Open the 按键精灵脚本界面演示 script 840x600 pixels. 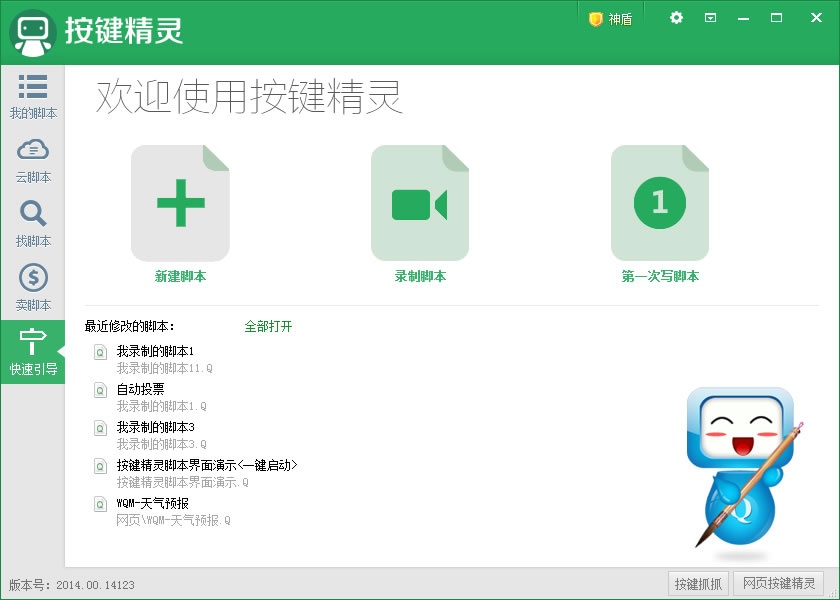coord(206,465)
